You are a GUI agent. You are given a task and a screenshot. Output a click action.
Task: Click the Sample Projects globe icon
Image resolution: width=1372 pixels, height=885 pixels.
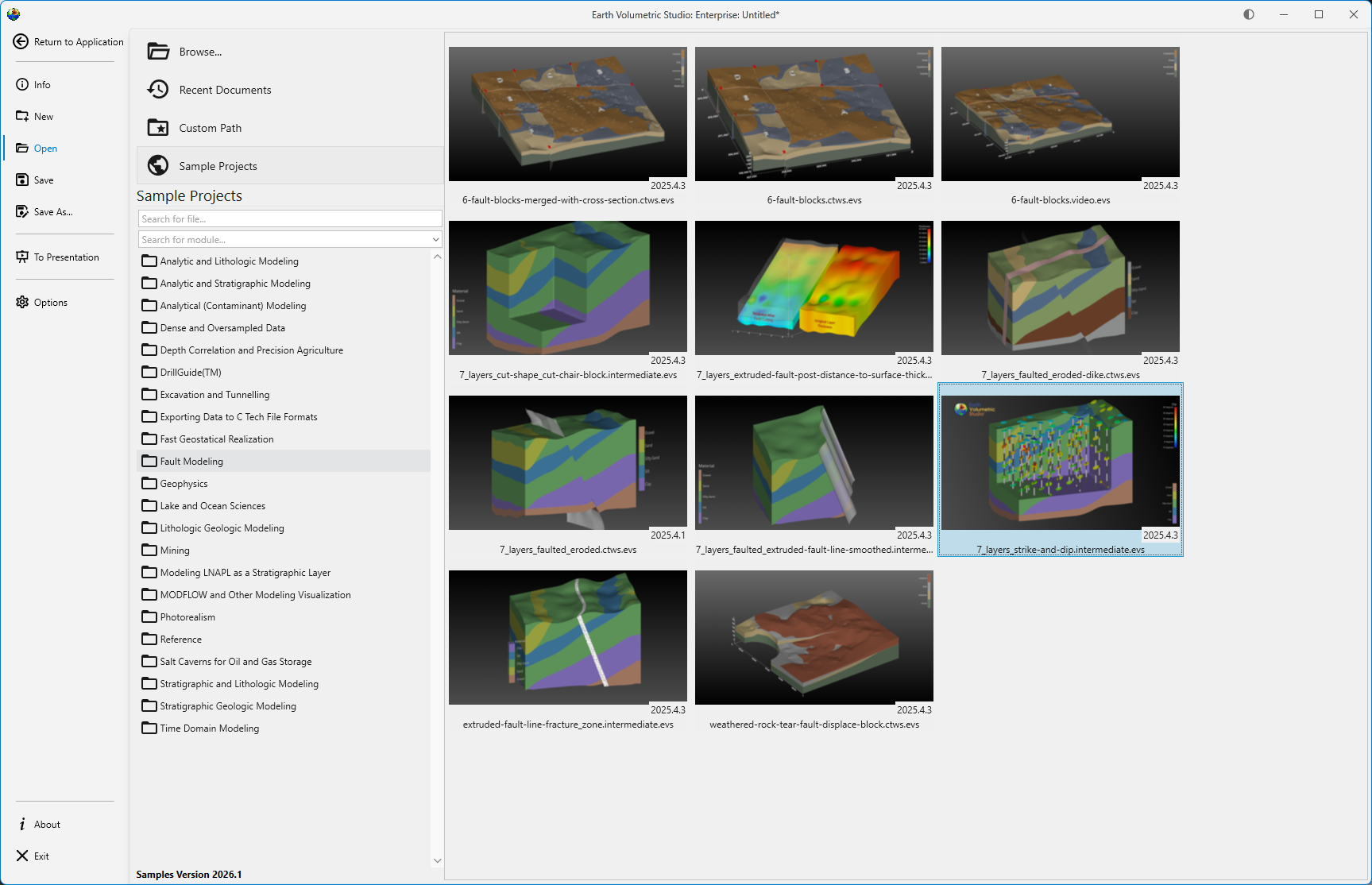(158, 166)
